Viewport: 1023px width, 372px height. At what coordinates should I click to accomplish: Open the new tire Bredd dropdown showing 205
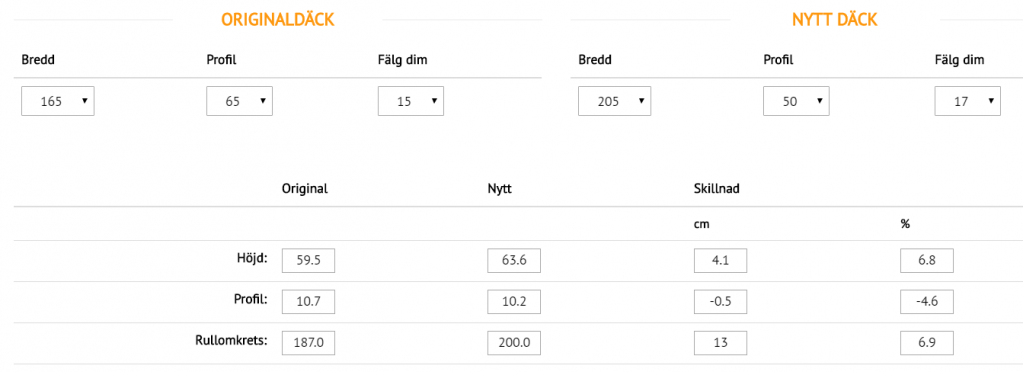point(615,101)
